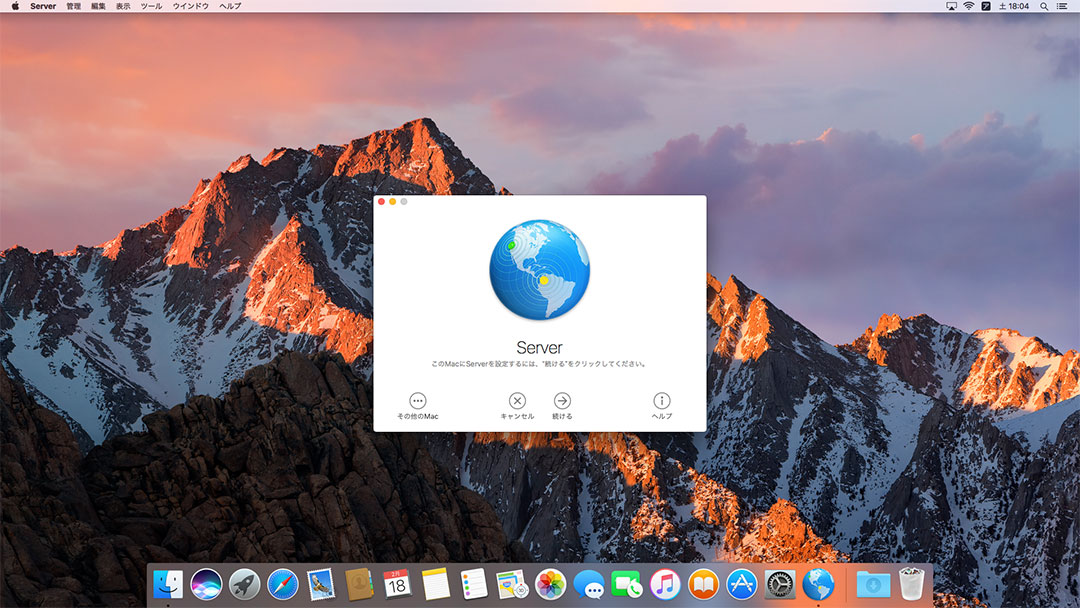Open the Trash in Dock
This screenshot has width=1080, height=608.
[x=911, y=585]
